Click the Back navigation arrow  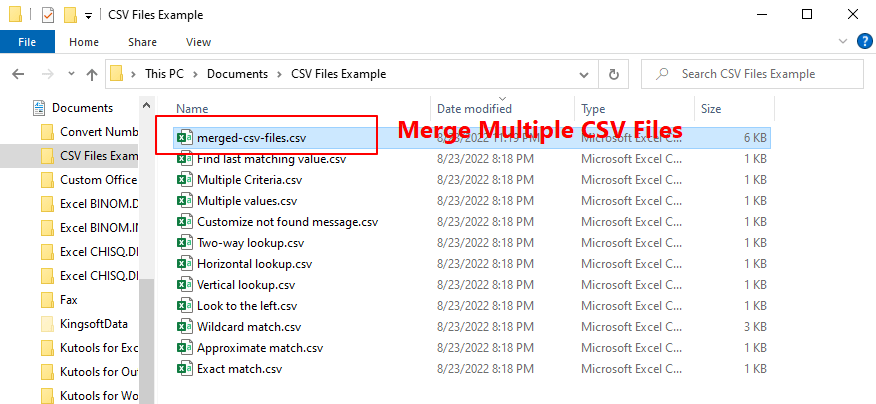(x=17, y=74)
